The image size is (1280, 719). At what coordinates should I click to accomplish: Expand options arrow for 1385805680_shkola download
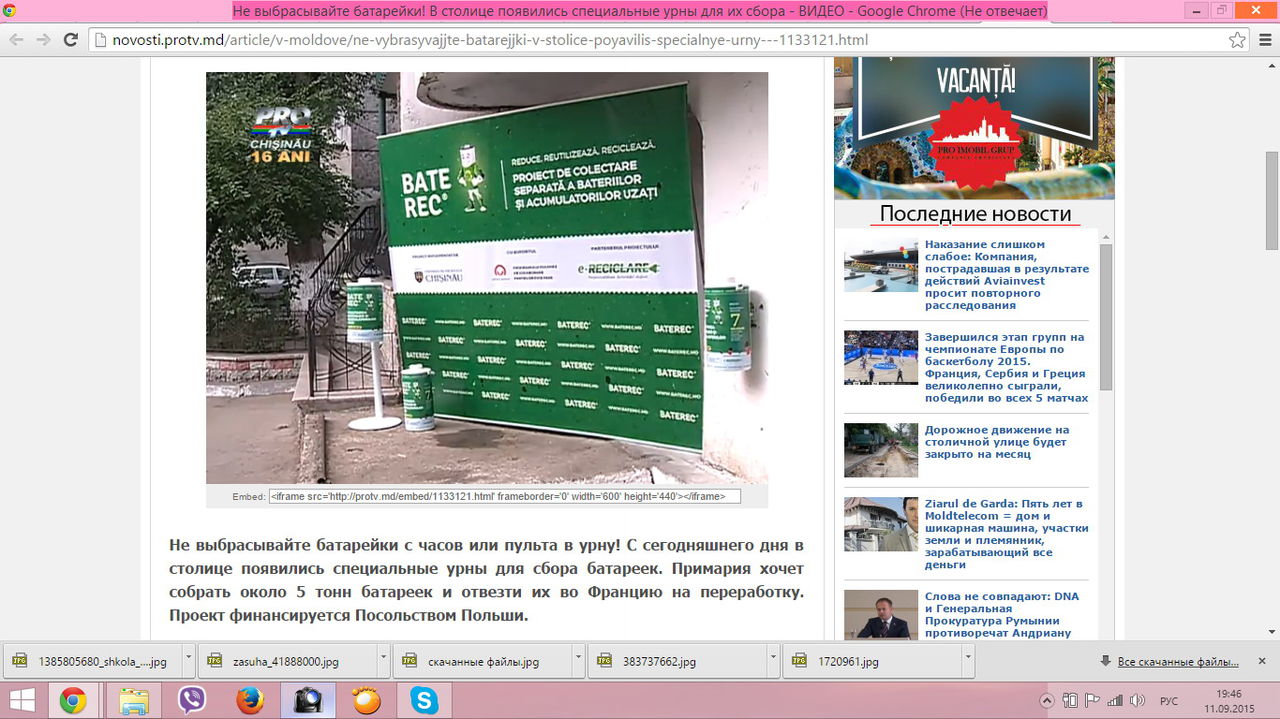pyautogui.click(x=188, y=661)
